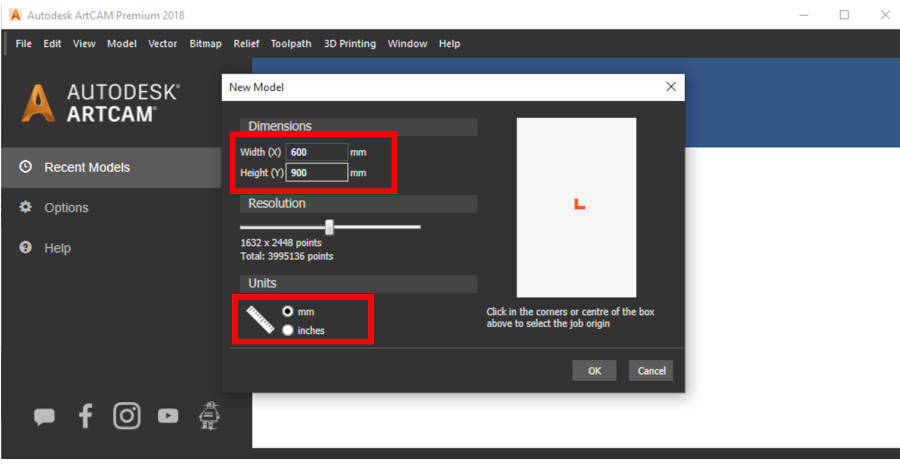Open the forum chat bubble icon

click(x=45, y=416)
